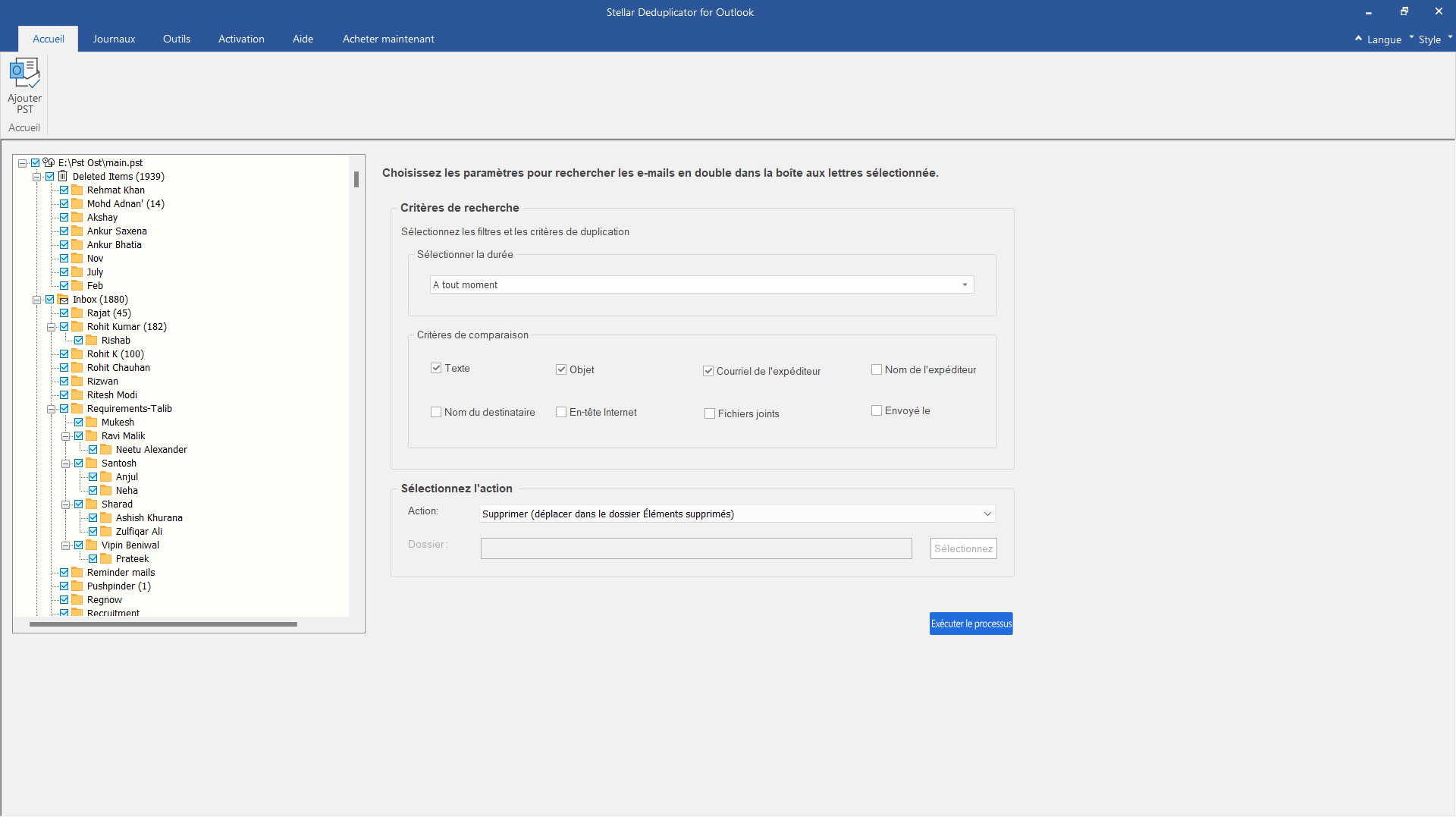Click the Ankur Saxena folder icon
Image resolution: width=1456 pixels, height=817 pixels.
click(77, 231)
